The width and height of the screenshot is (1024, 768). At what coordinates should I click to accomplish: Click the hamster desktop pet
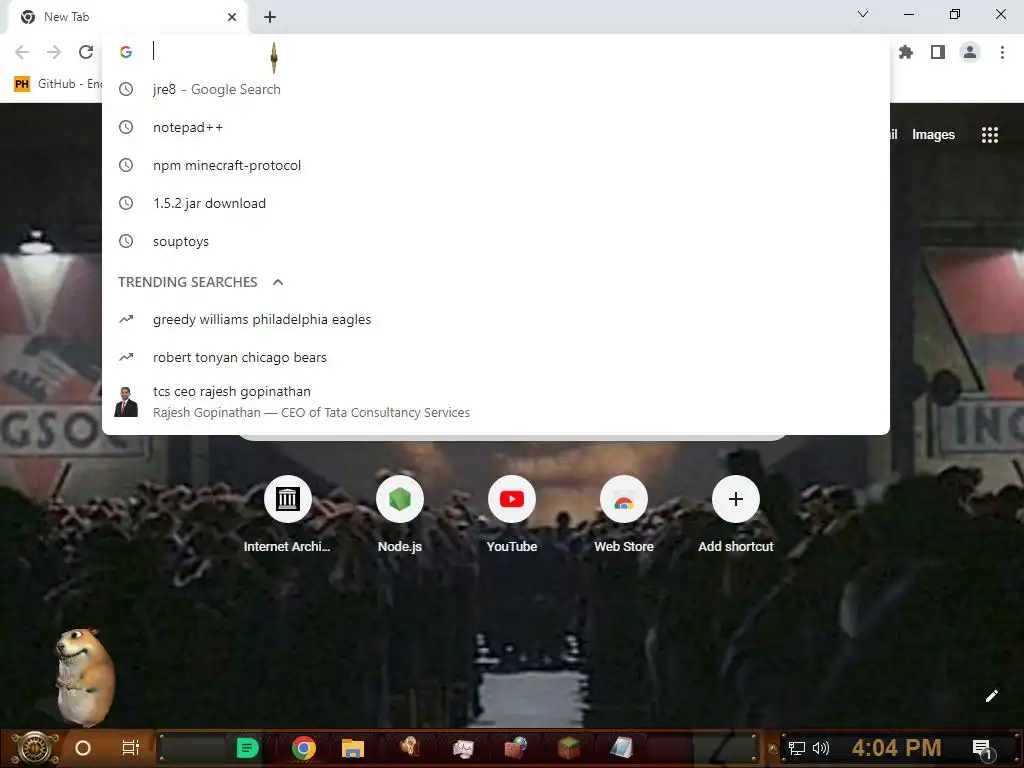click(x=84, y=677)
